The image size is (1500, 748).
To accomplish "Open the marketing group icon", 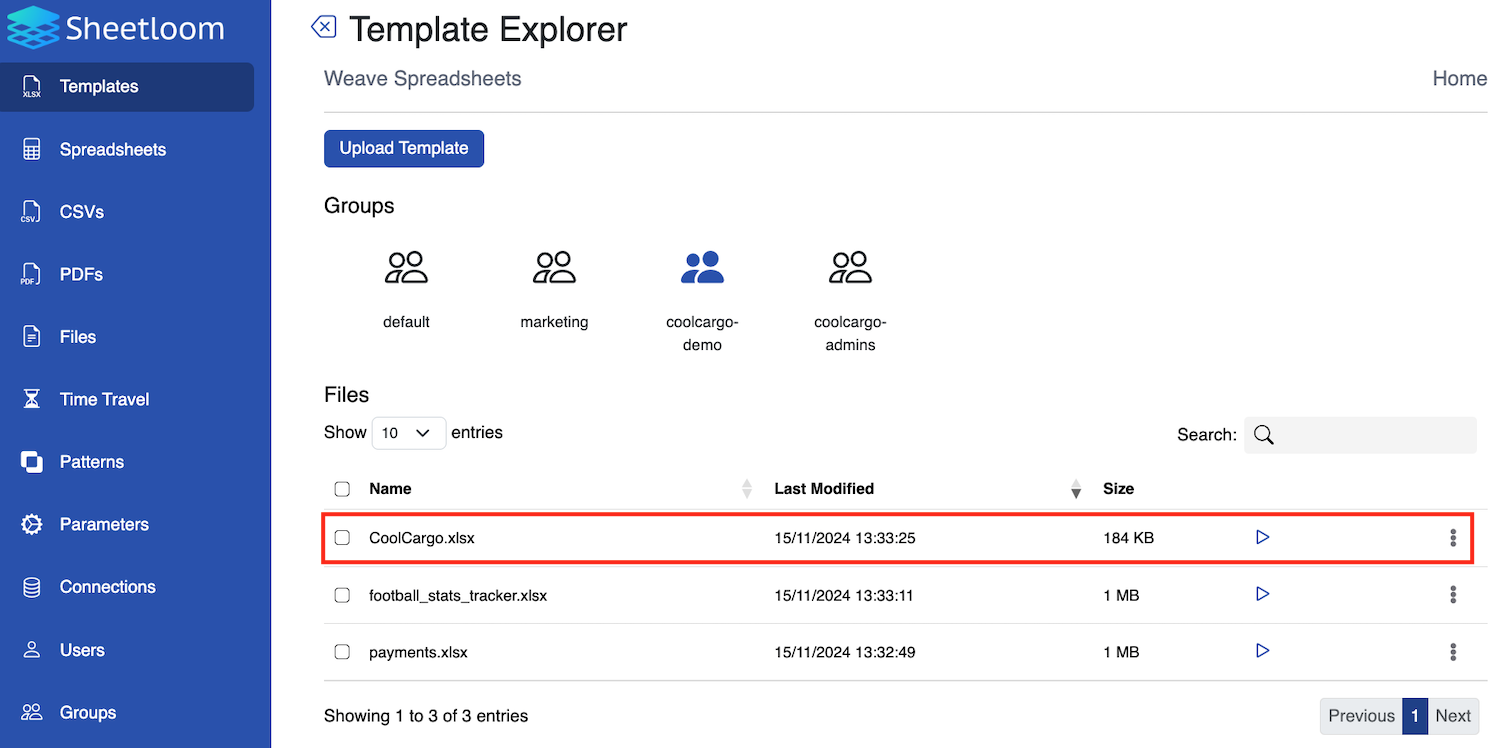I will tap(554, 267).
